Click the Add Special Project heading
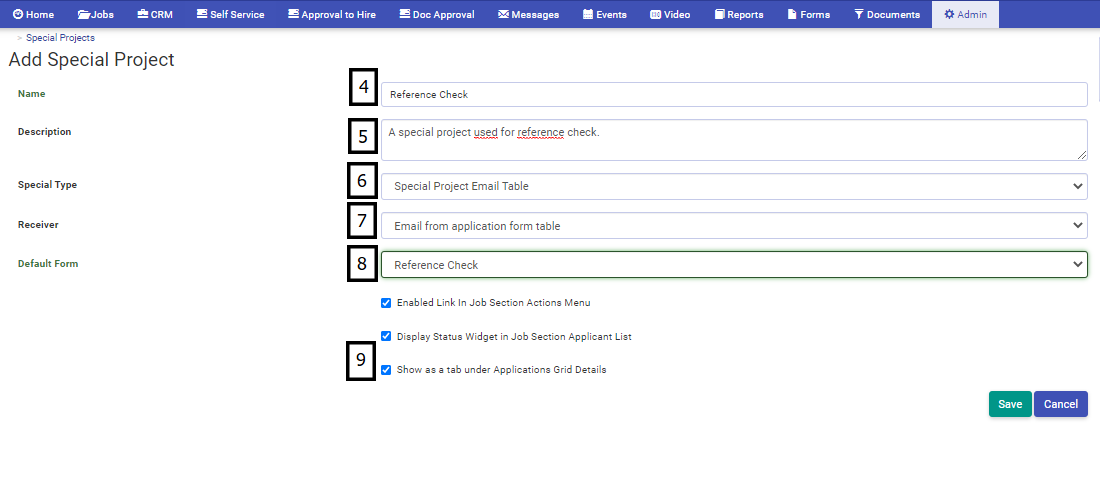 (x=91, y=60)
